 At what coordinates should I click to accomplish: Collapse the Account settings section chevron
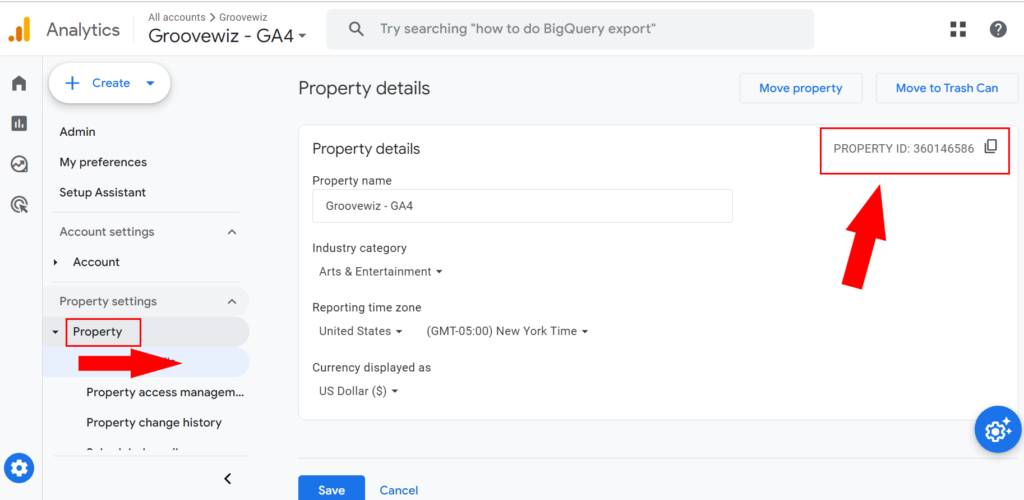(232, 232)
